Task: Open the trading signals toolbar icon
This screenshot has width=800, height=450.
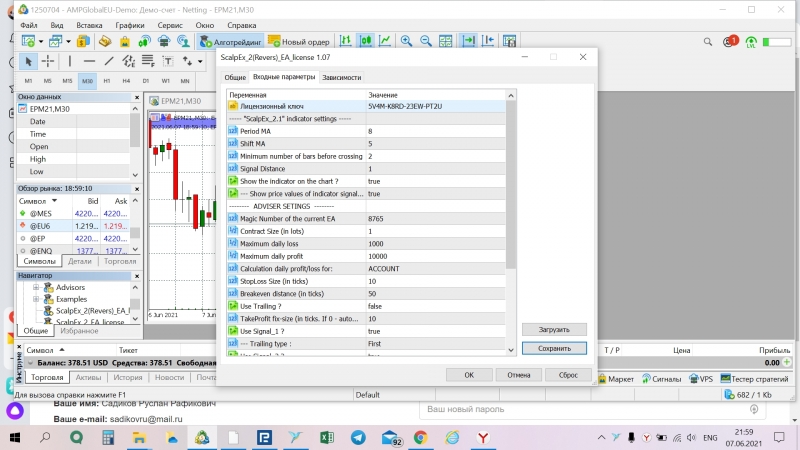Action: click(x=144, y=41)
